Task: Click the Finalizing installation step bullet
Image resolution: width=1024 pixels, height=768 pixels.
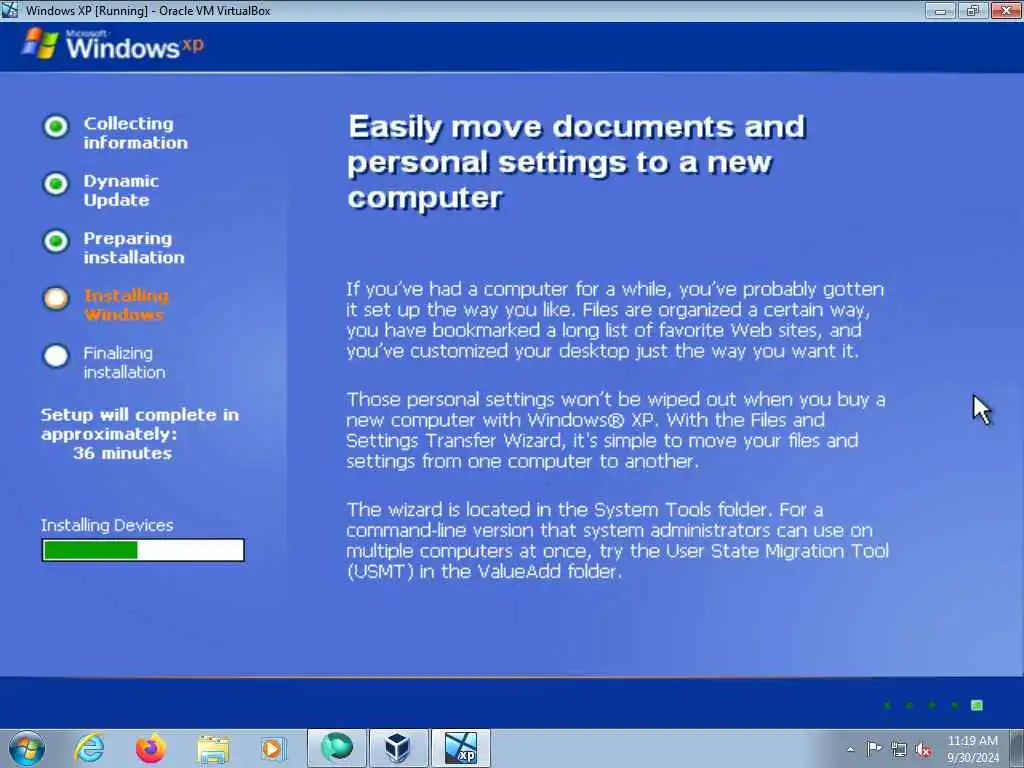Action: [x=56, y=356]
